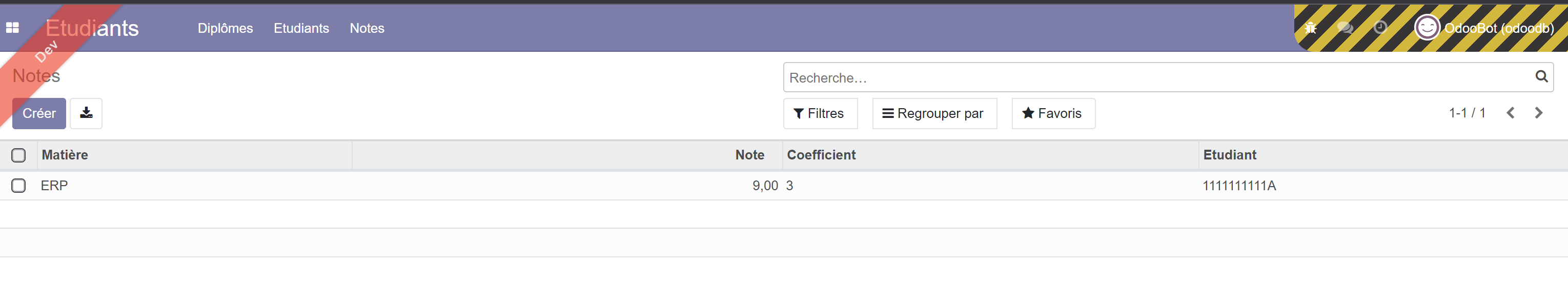Image resolution: width=1568 pixels, height=282 pixels.
Task: Sort by the Coefficient column header
Action: [x=821, y=155]
